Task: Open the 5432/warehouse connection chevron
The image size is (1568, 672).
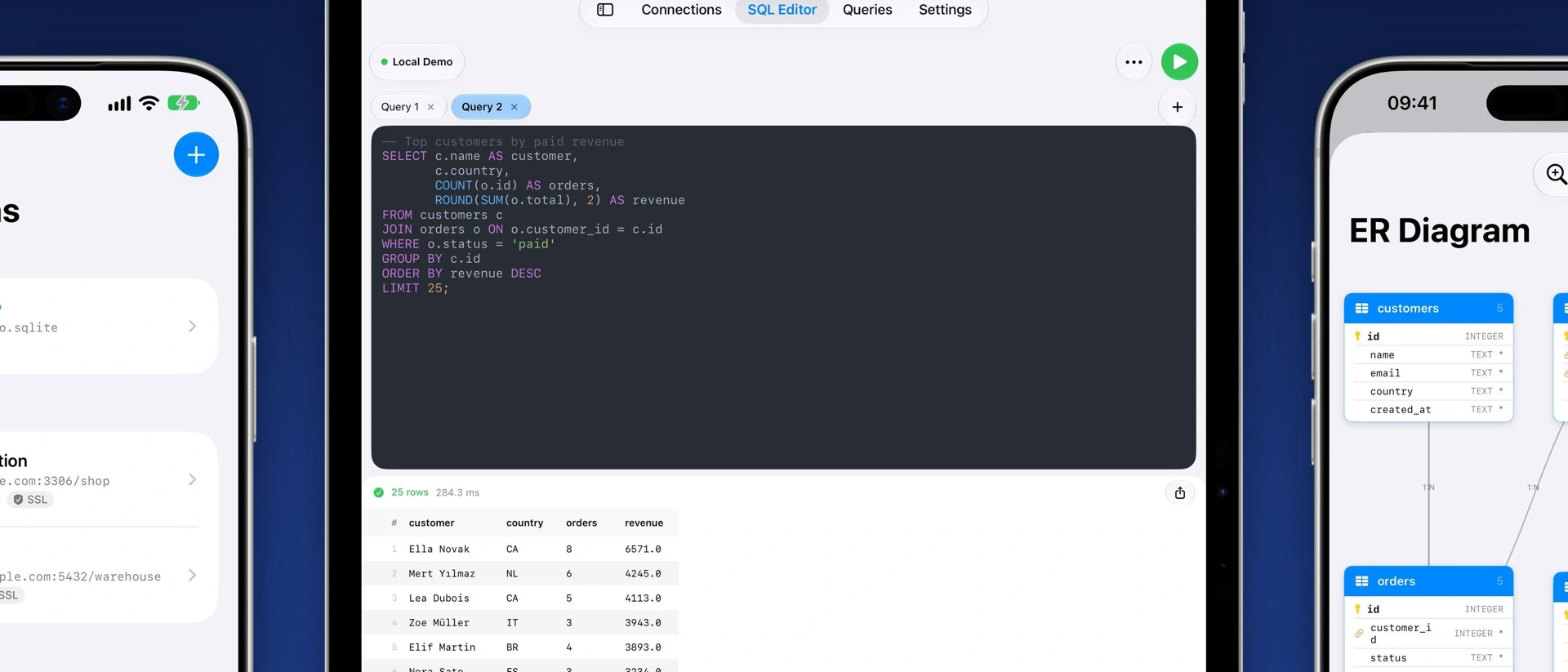Action: [x=192, y=576]
